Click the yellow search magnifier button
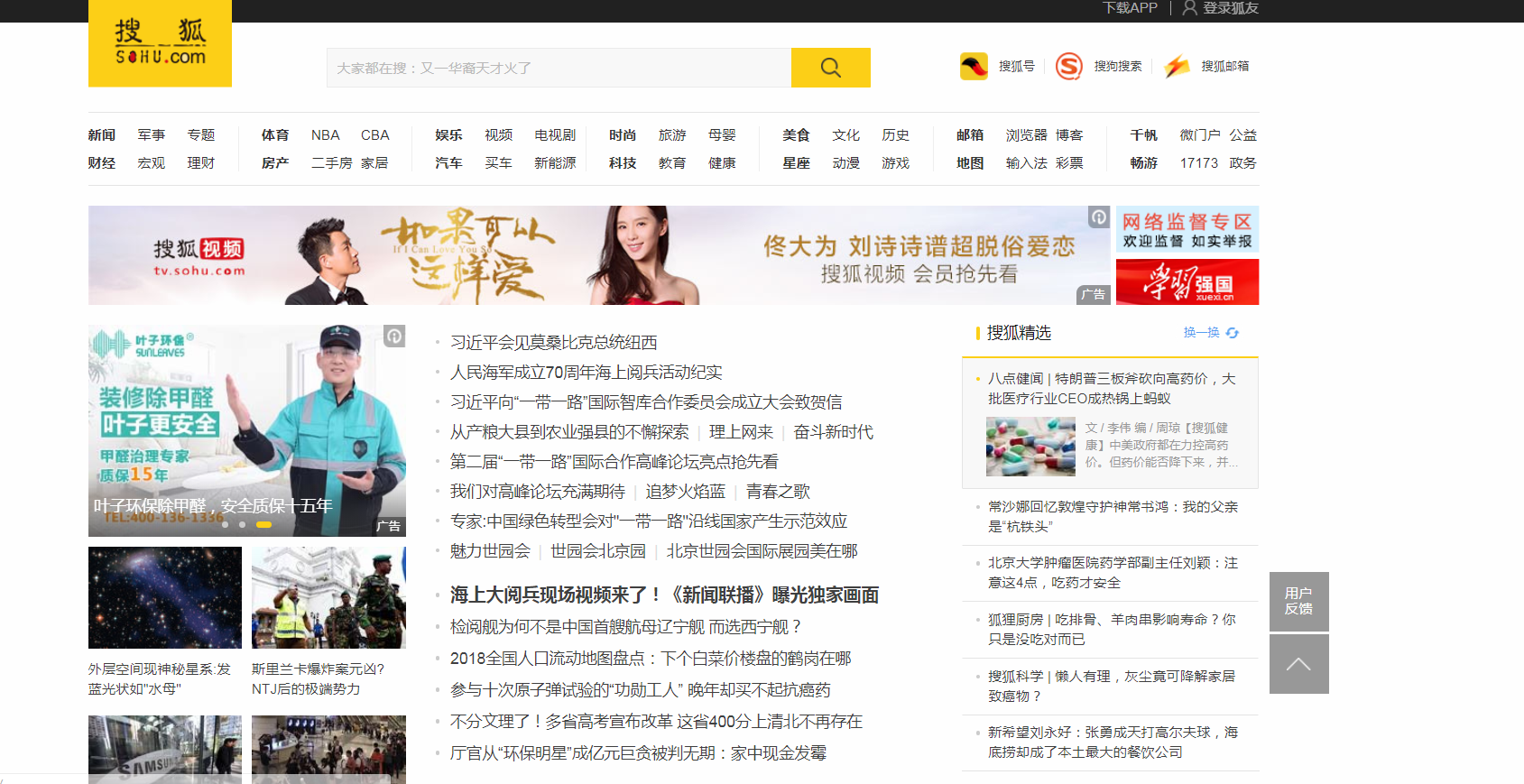Screen dimensions: 1524x784 (x=830, y=68)
